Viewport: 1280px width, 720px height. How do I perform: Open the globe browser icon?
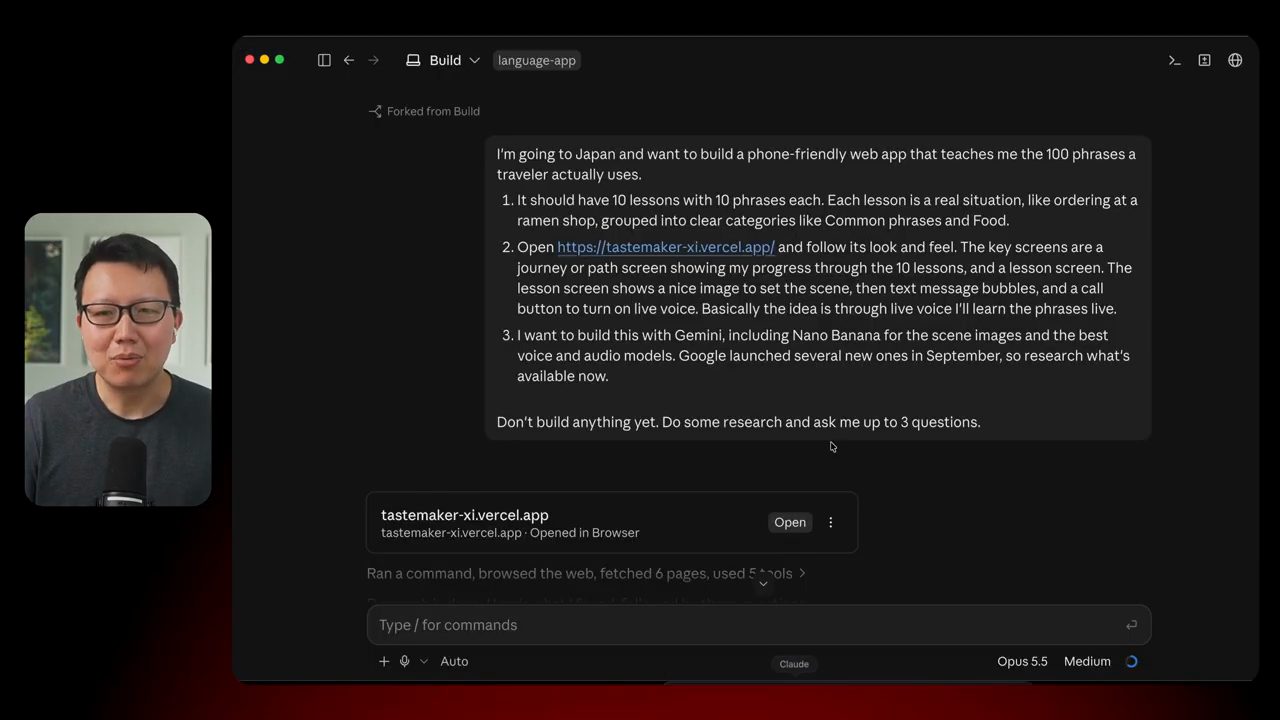[x=1236, y=60]
